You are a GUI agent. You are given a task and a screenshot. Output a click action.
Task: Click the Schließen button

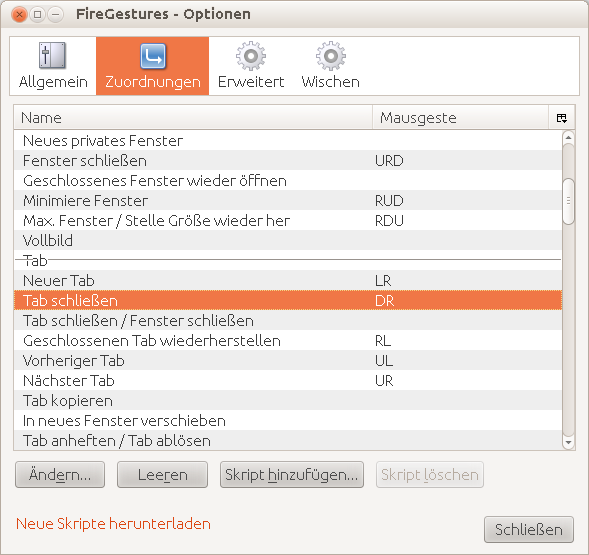tap(529, 529)
